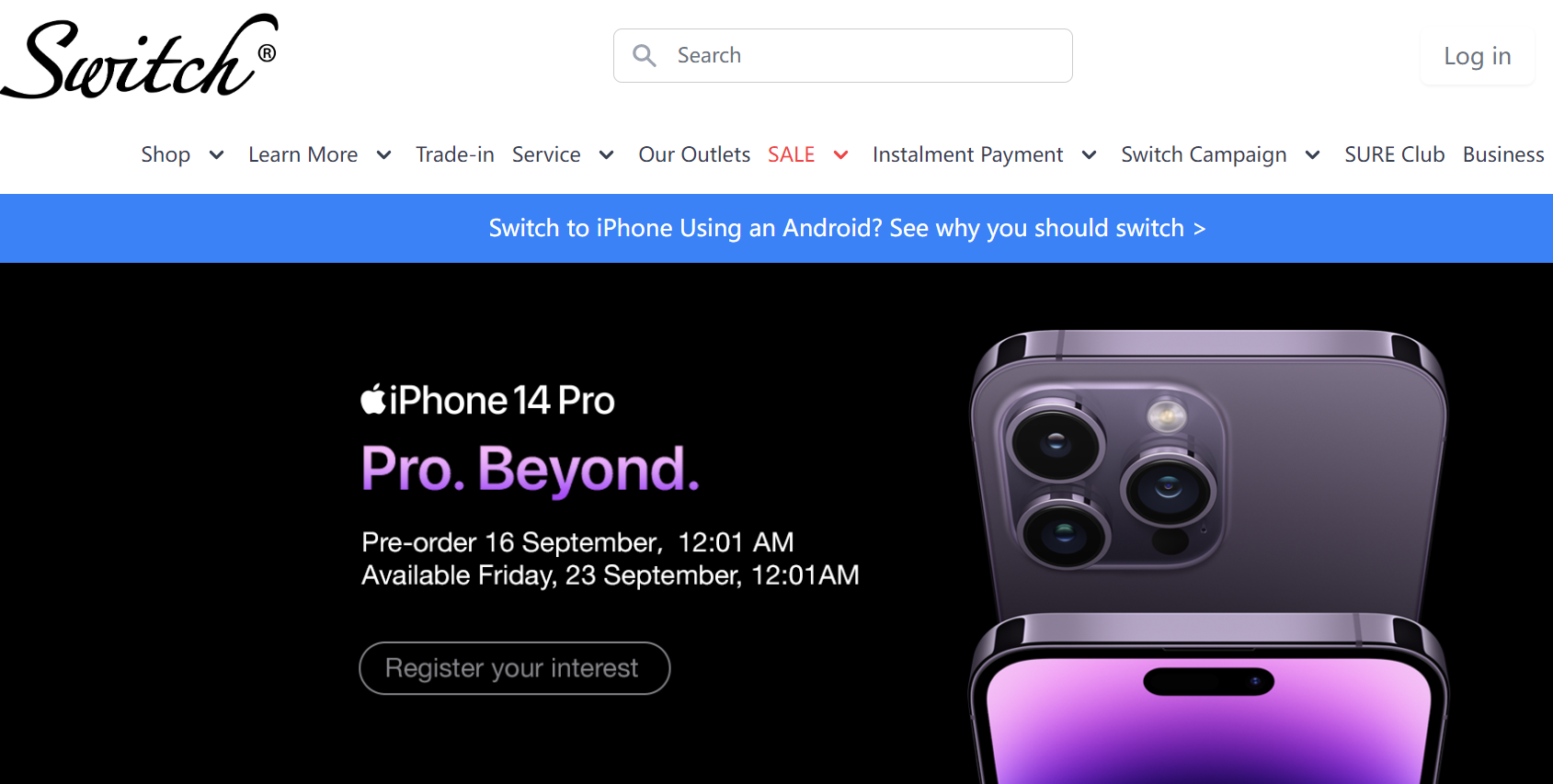Click the Apple logo beside iPhone 14 Pro

(373, 400)
